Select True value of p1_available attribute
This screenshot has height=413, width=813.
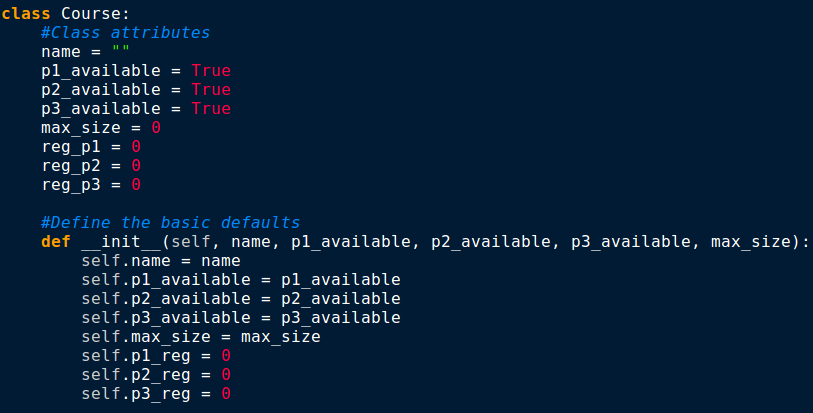coord(211,70)
